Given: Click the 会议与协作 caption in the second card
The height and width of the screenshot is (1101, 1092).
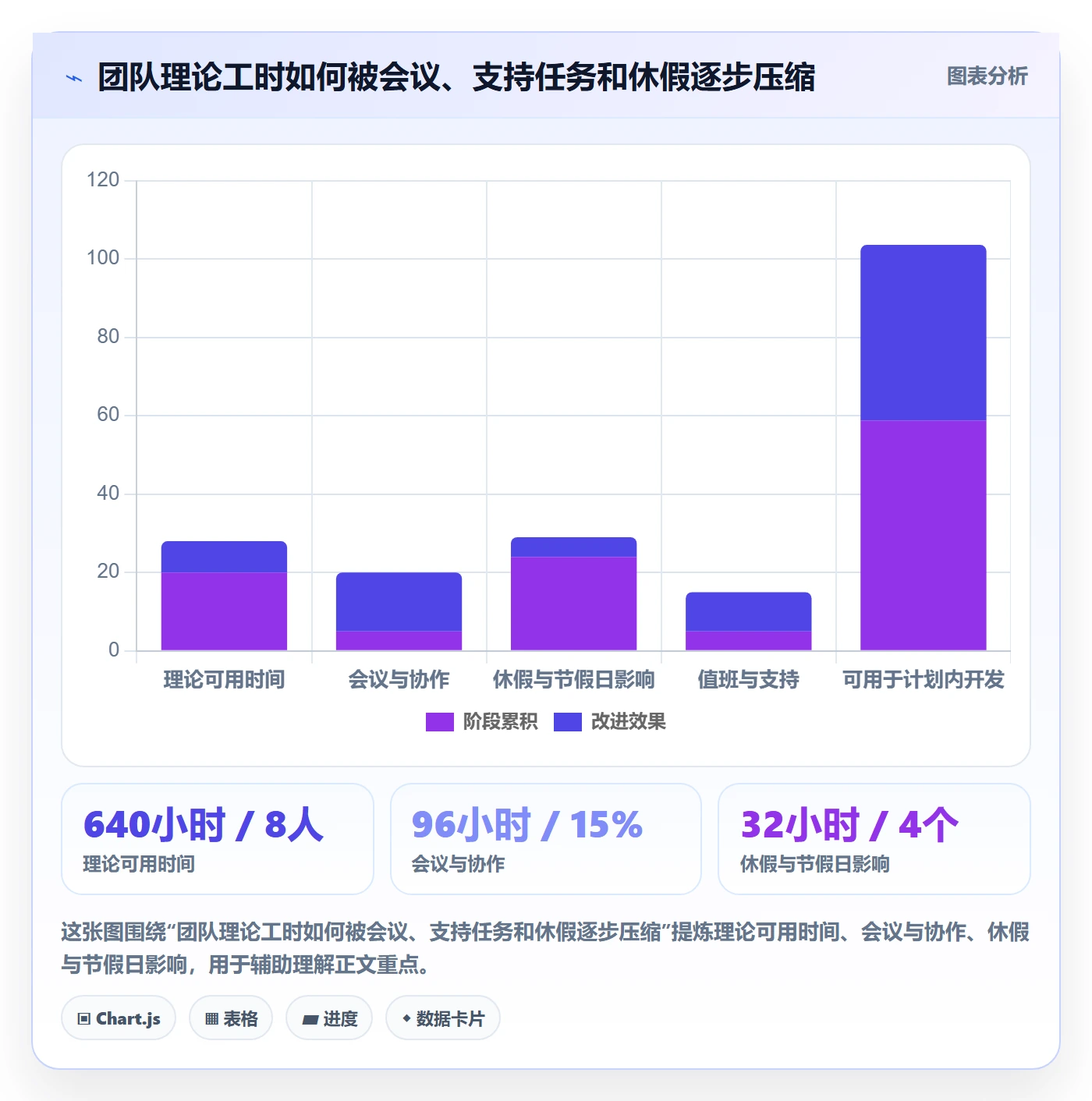Looking at the screenshot, I should pyautogui.click(x=458, y=864).
